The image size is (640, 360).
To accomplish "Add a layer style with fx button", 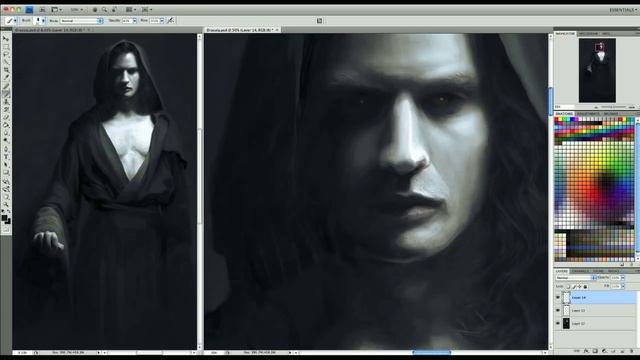I will (x=586, y=351).
